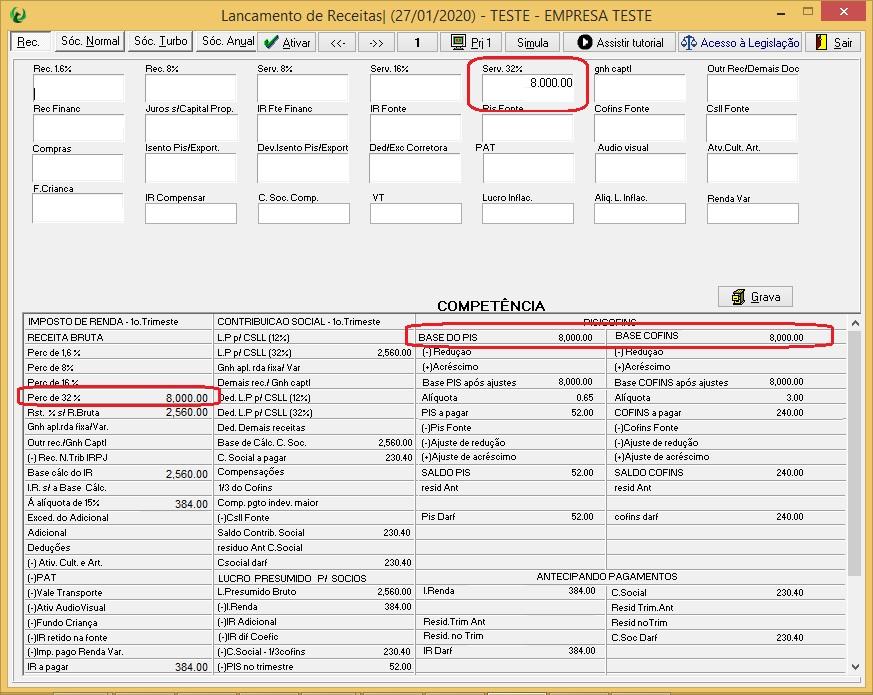Click the application logo in title bar

pos(17,15)
